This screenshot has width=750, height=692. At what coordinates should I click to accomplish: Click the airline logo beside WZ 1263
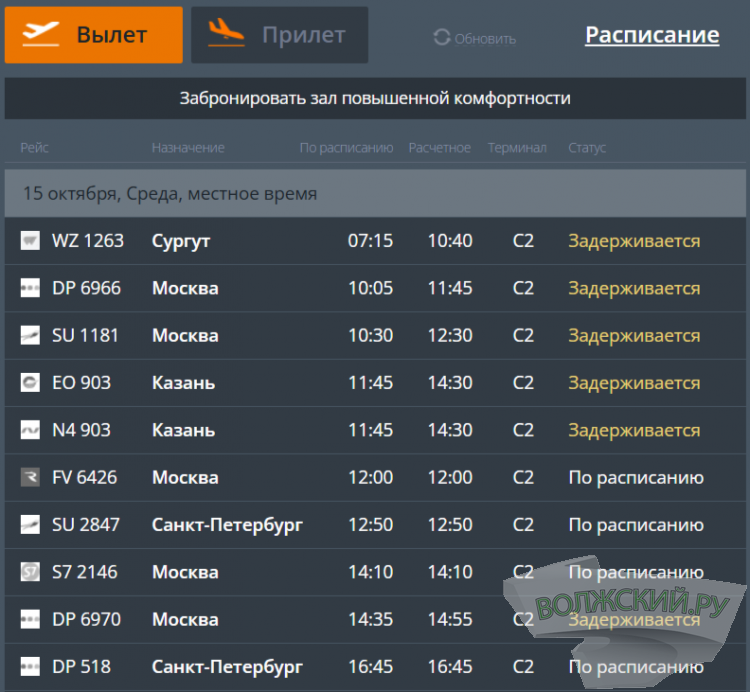(x=30, y=241)
